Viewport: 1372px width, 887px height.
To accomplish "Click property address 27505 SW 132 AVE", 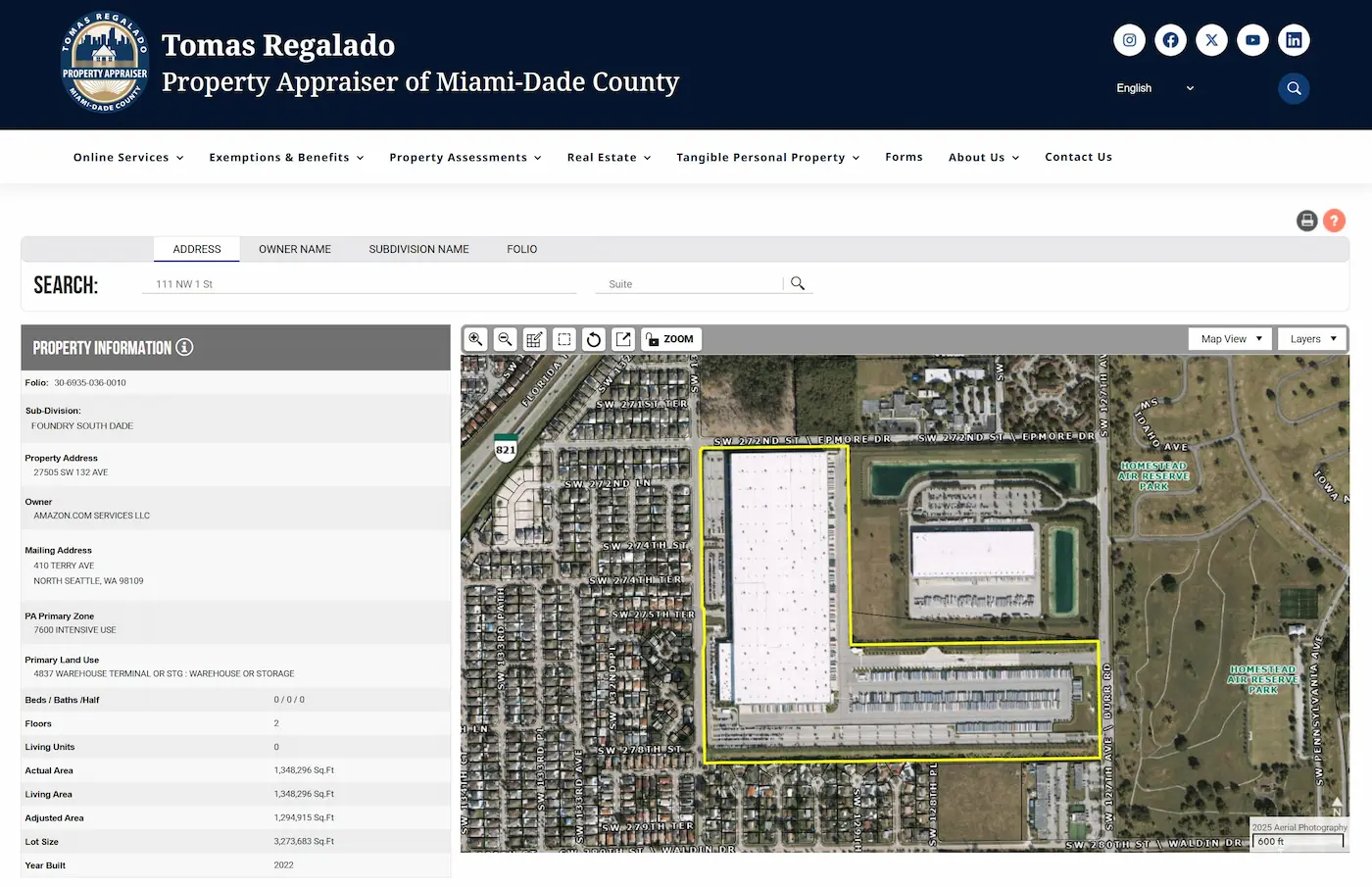I will coord(71,472).
